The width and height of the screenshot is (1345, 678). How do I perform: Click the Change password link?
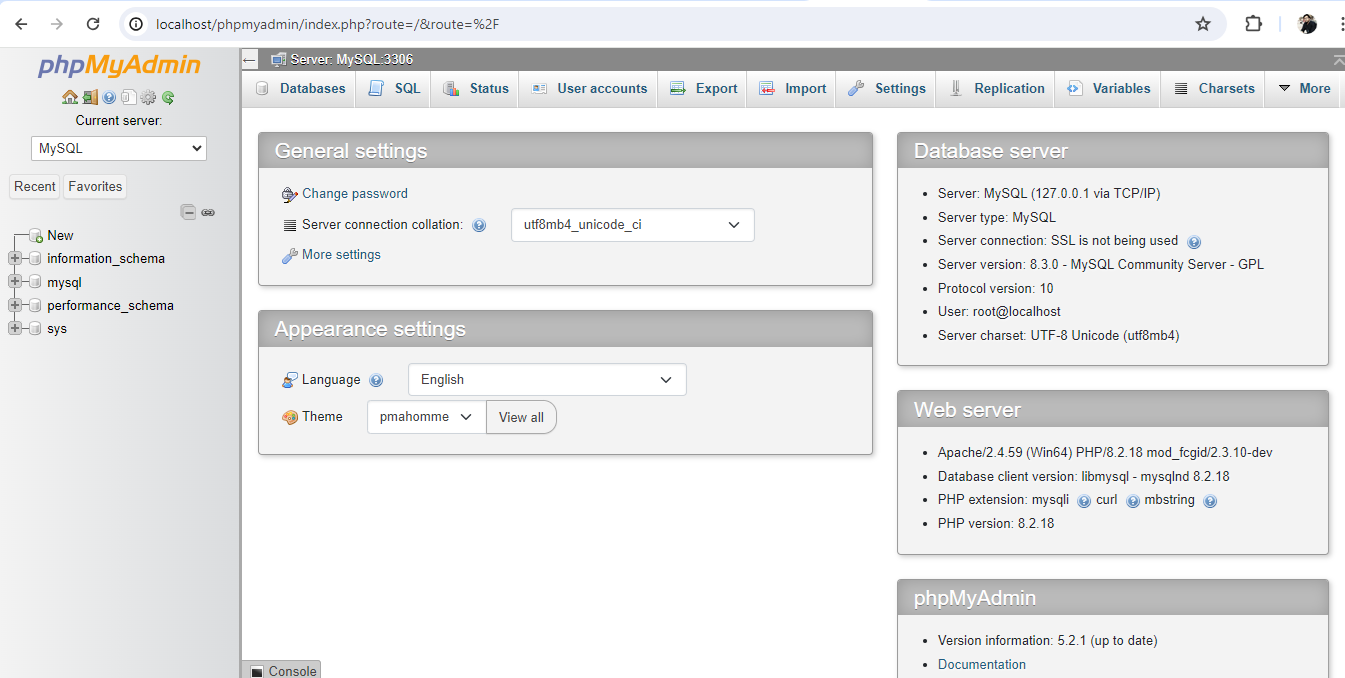355,193
